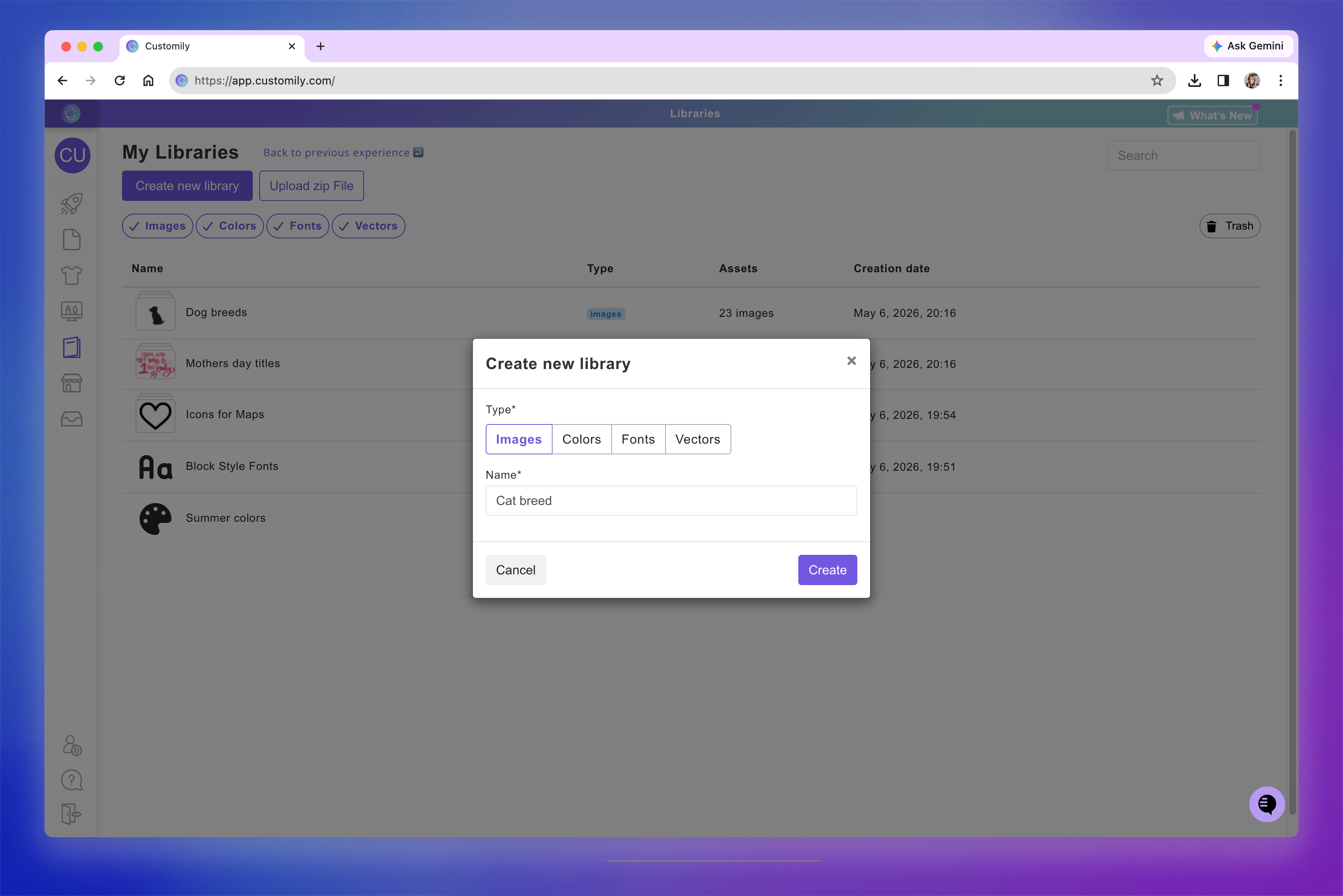Click the libraries Search field
This screenshot has width=1343, height=896.
(x=1183, y=155)
